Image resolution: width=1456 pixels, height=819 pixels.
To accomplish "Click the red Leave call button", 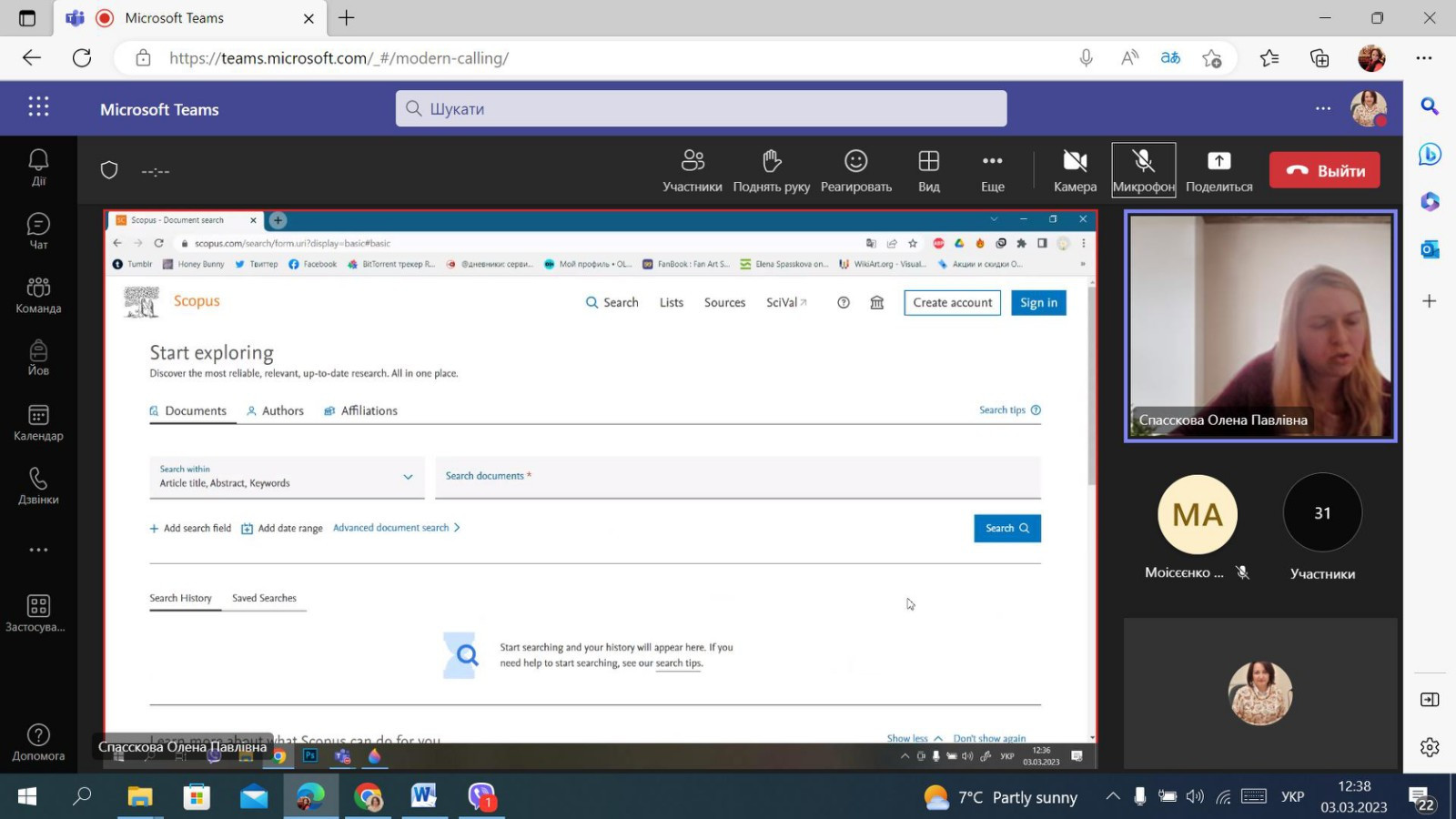I will (x=1324, y=170).
